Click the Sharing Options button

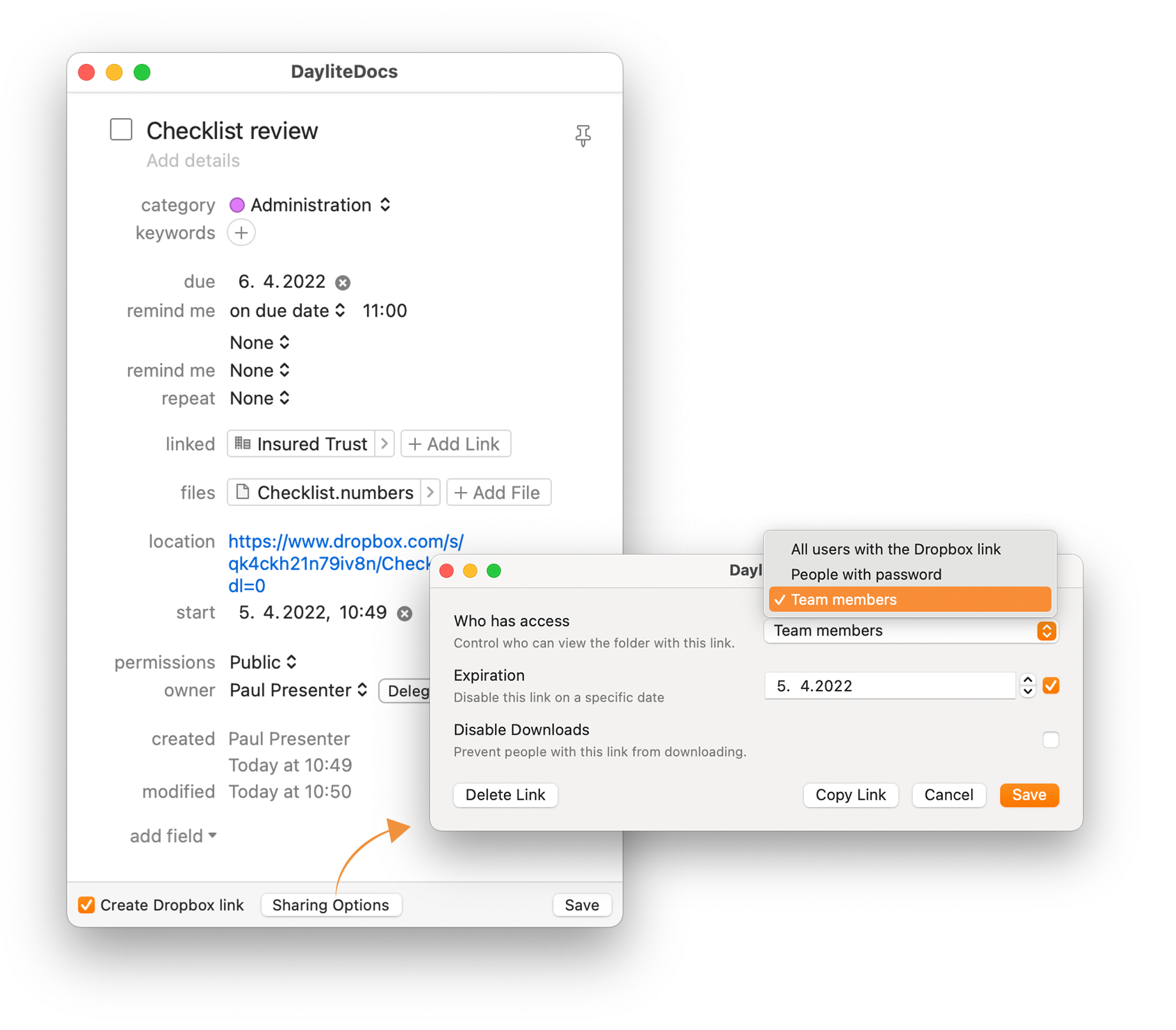click(x=331, y=905)
